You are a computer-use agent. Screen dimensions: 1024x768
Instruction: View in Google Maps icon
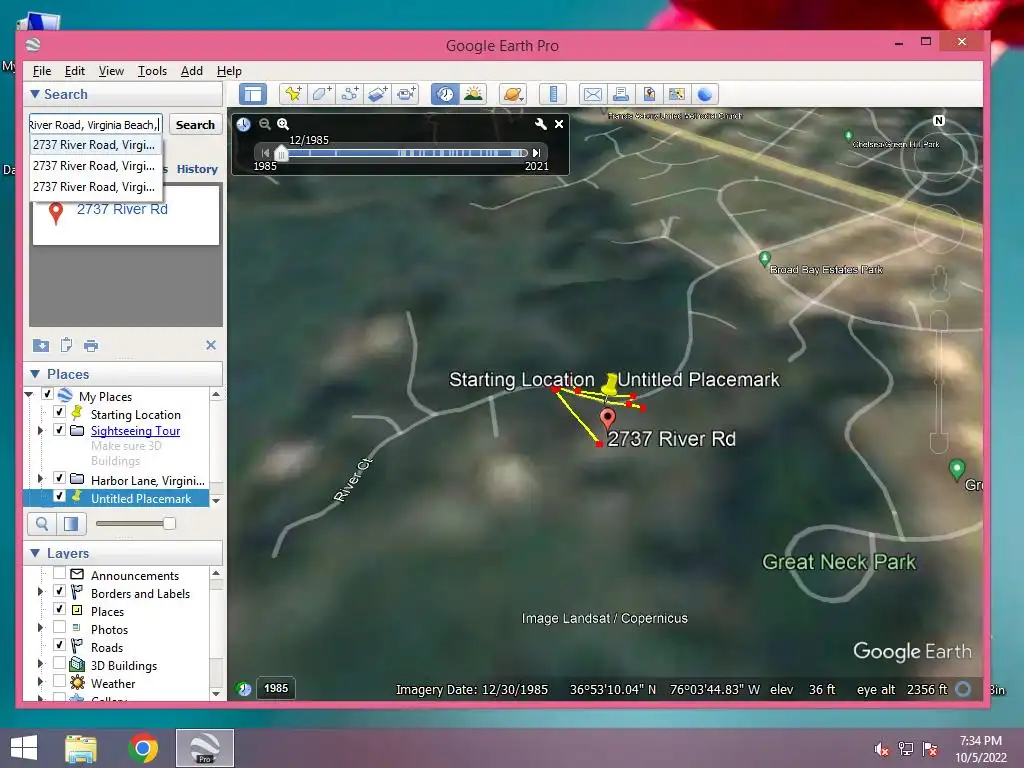coord(677,94)
